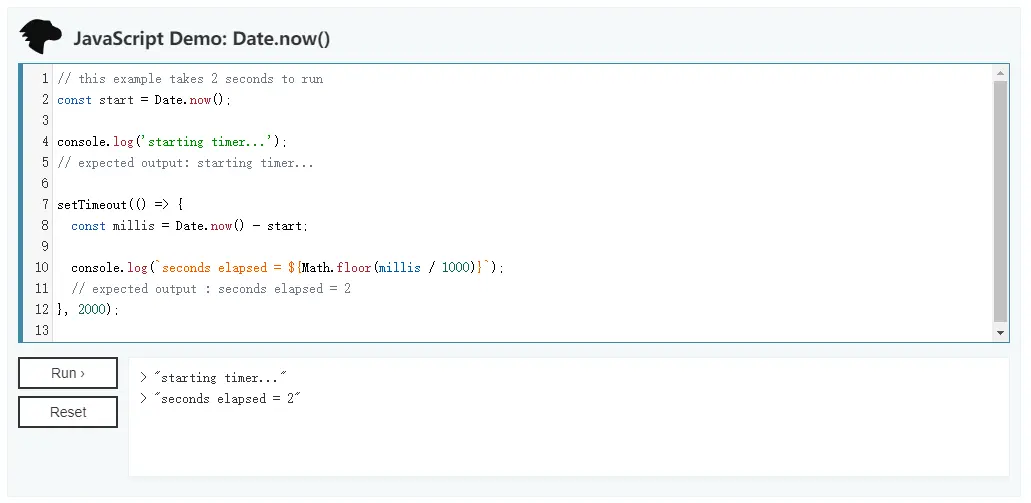1031x503 pixels.
Task: Click the editor scrollbar up arrow
Action: pos(1001,74)
